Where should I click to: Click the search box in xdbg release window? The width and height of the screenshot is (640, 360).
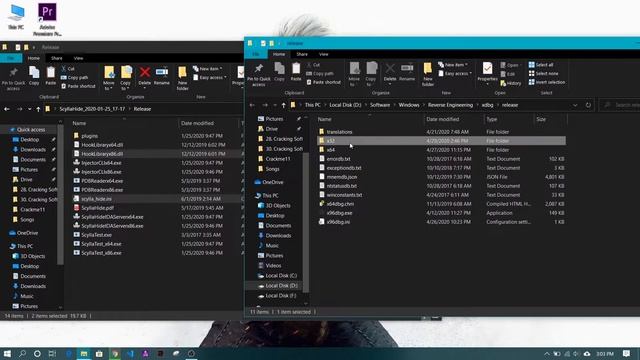point(620,105)
